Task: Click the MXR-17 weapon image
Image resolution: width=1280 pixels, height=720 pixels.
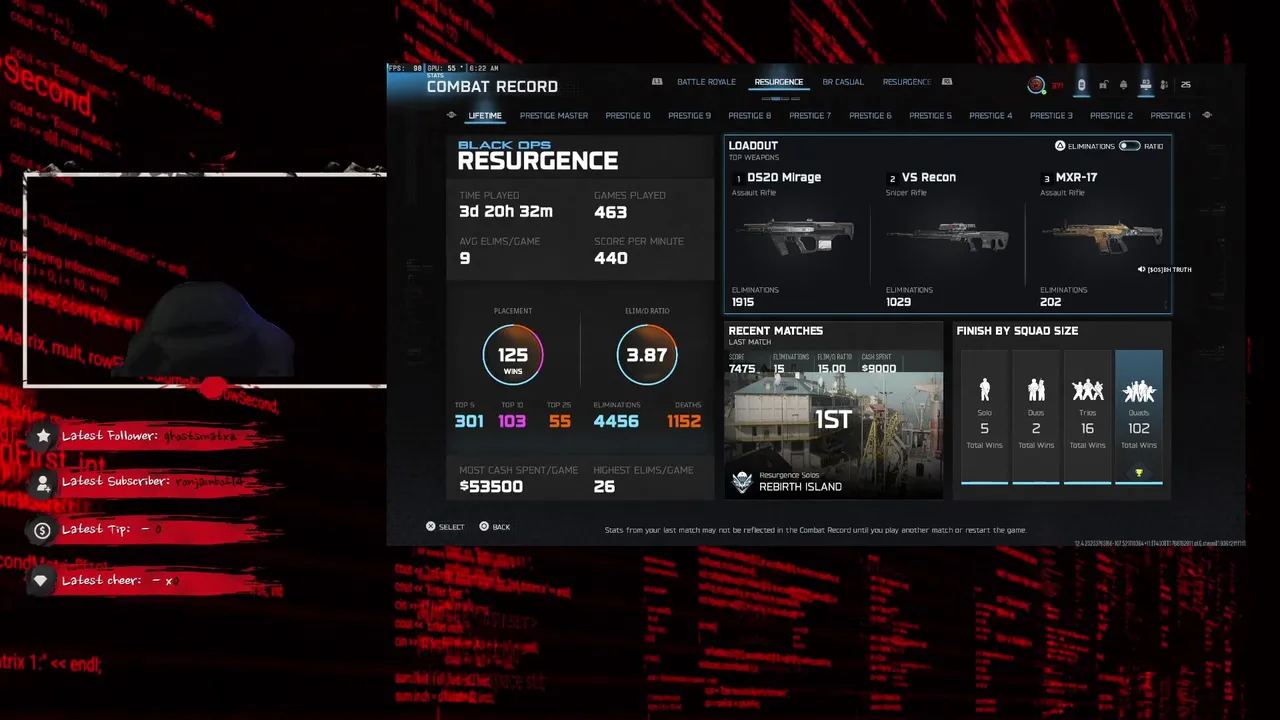Action: pos(1102,238)
